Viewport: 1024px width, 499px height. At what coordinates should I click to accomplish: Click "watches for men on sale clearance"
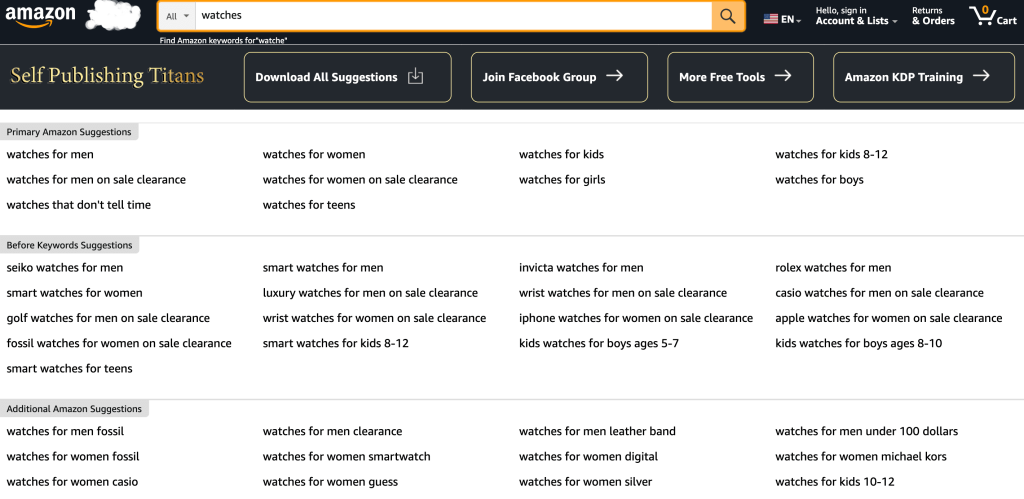point(96,180)
